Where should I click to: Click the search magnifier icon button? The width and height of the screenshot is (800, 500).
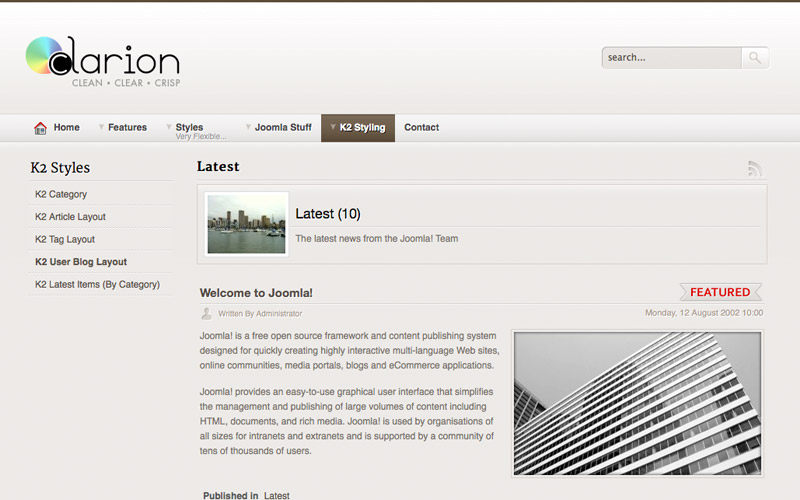click(x=755, y=58)
